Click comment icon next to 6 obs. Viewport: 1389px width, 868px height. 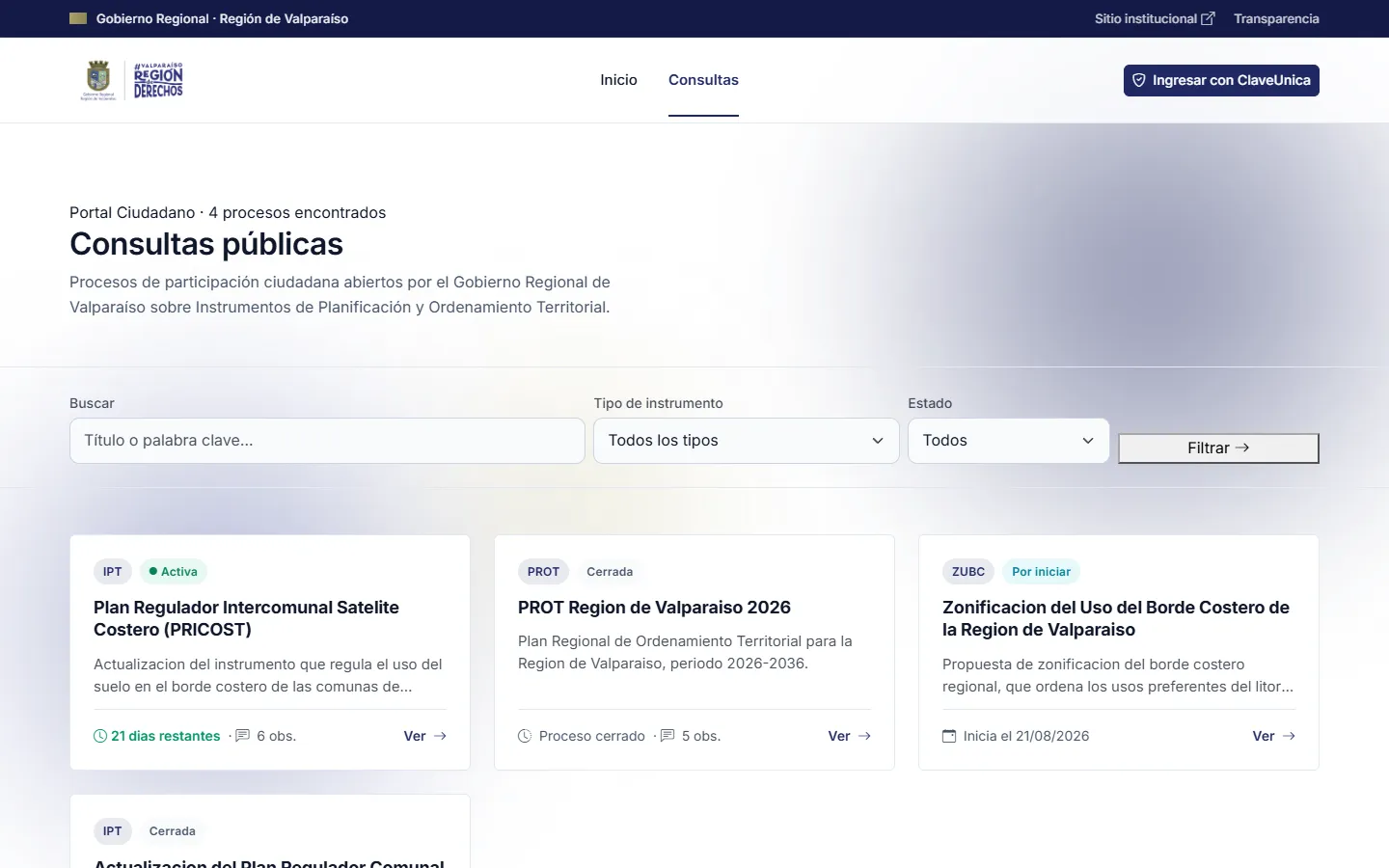(243, 736)
